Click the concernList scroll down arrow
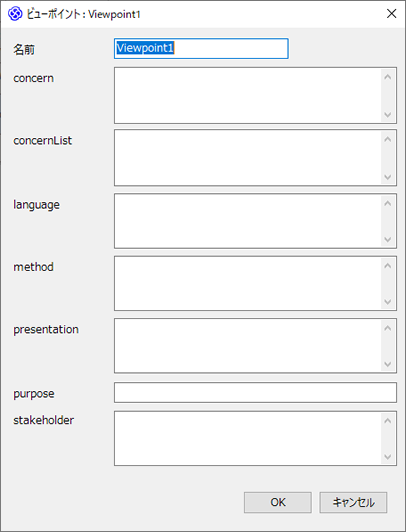This screenshot has width=406, height=532. point(388,177)
